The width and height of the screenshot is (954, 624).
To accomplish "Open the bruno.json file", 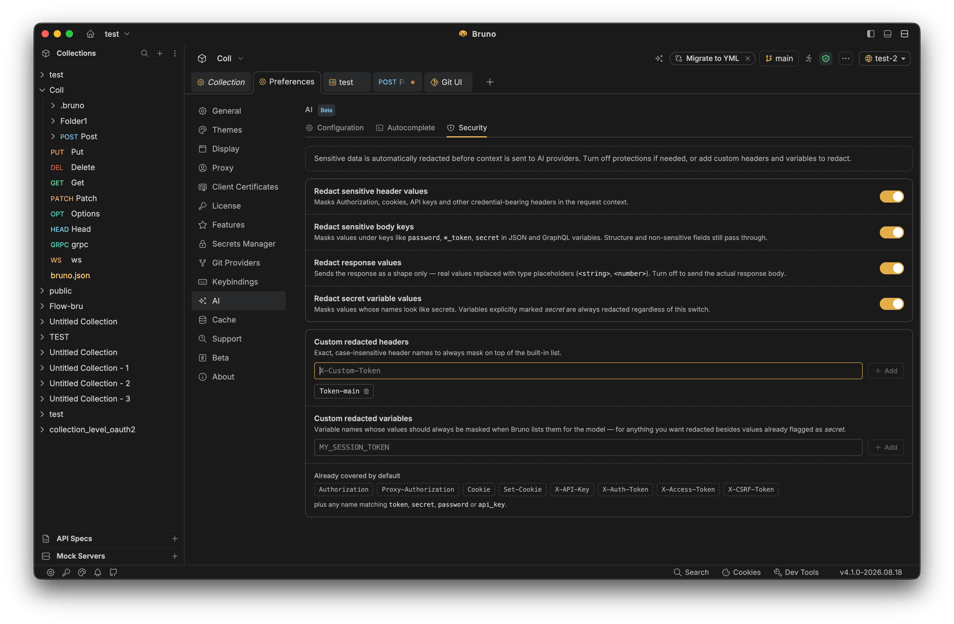I will 70,276.
